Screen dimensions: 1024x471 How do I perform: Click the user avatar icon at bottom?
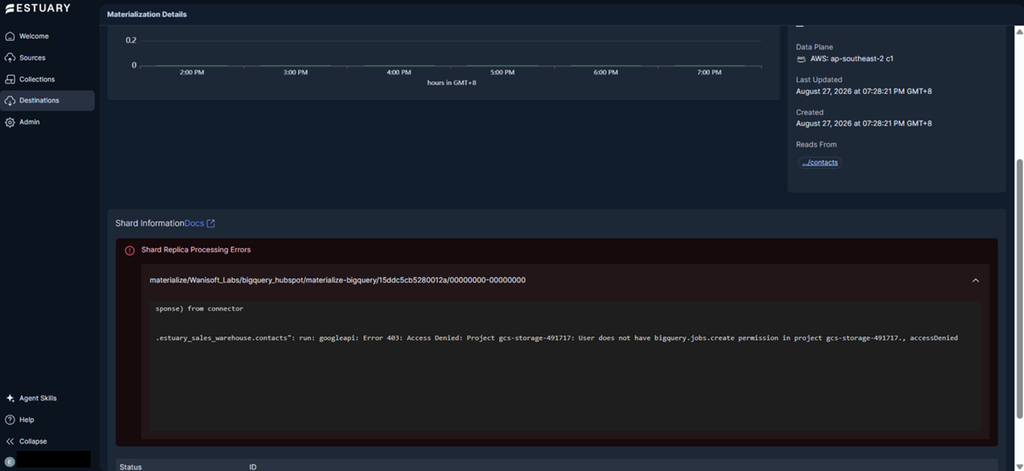[x=10, y=461]
